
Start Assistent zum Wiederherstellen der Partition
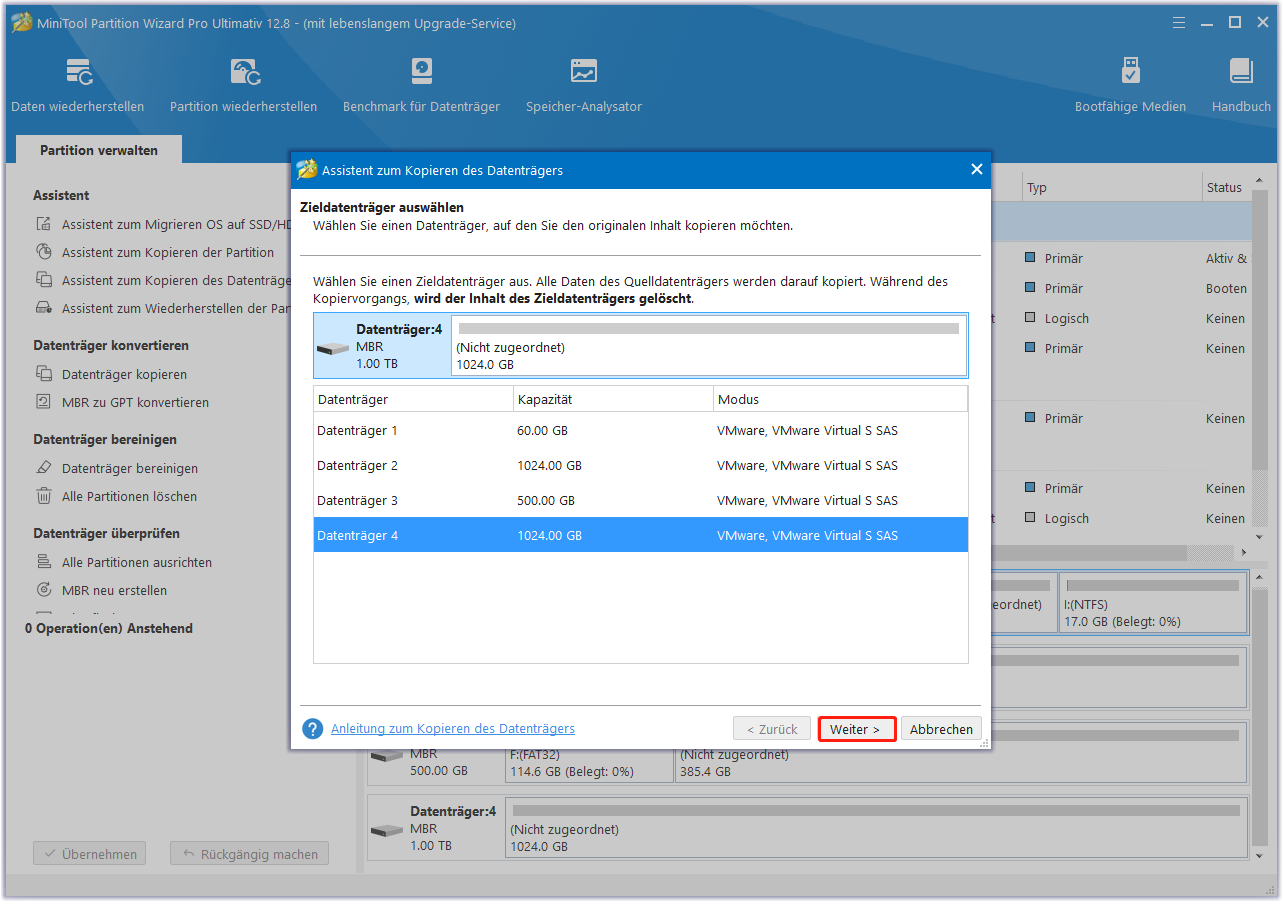tap(163, 308)
